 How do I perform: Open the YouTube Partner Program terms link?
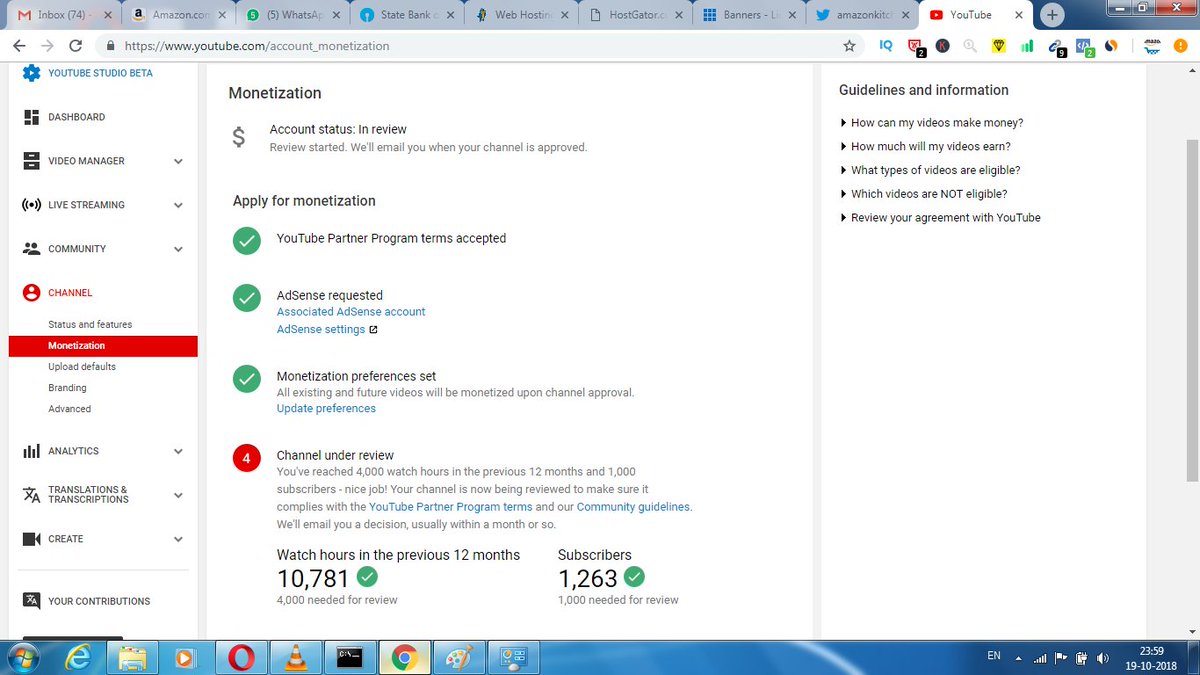[x=451, y=507]
